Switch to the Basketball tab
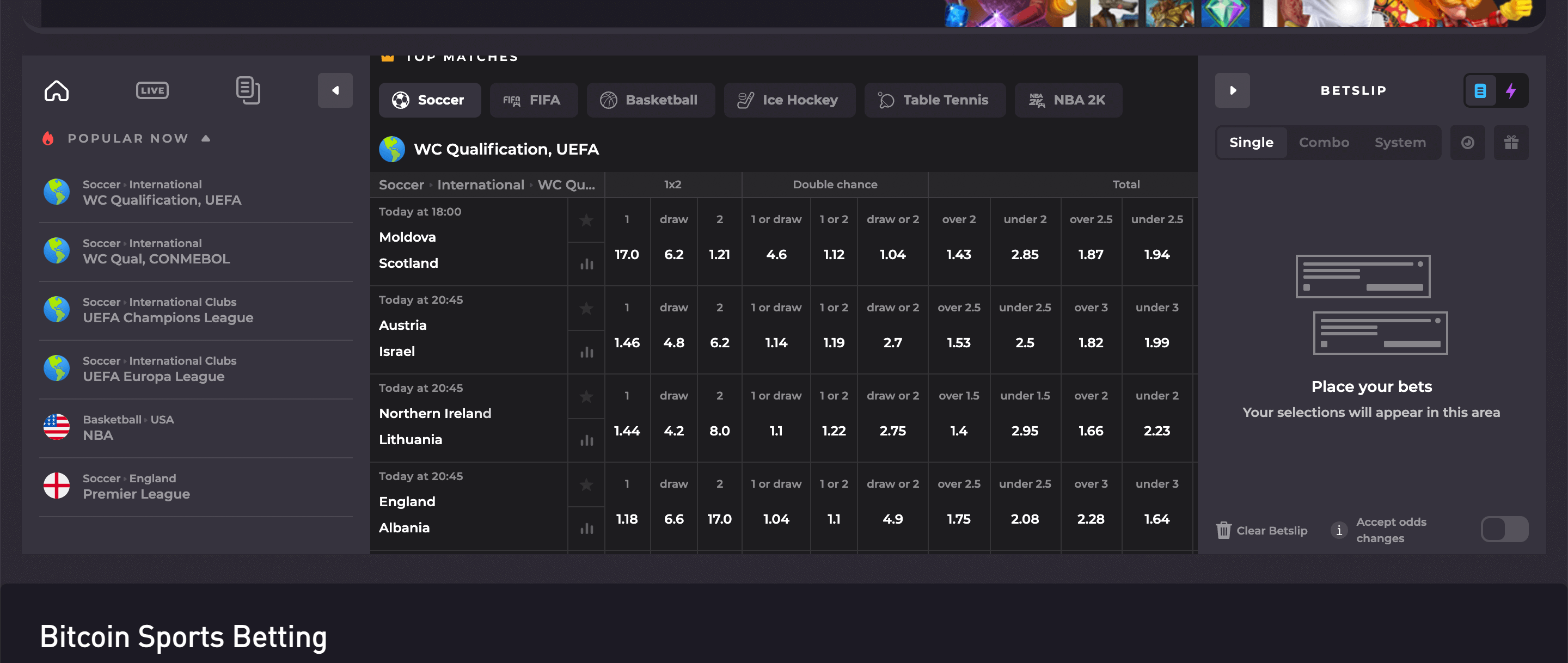 pos(661,99)
